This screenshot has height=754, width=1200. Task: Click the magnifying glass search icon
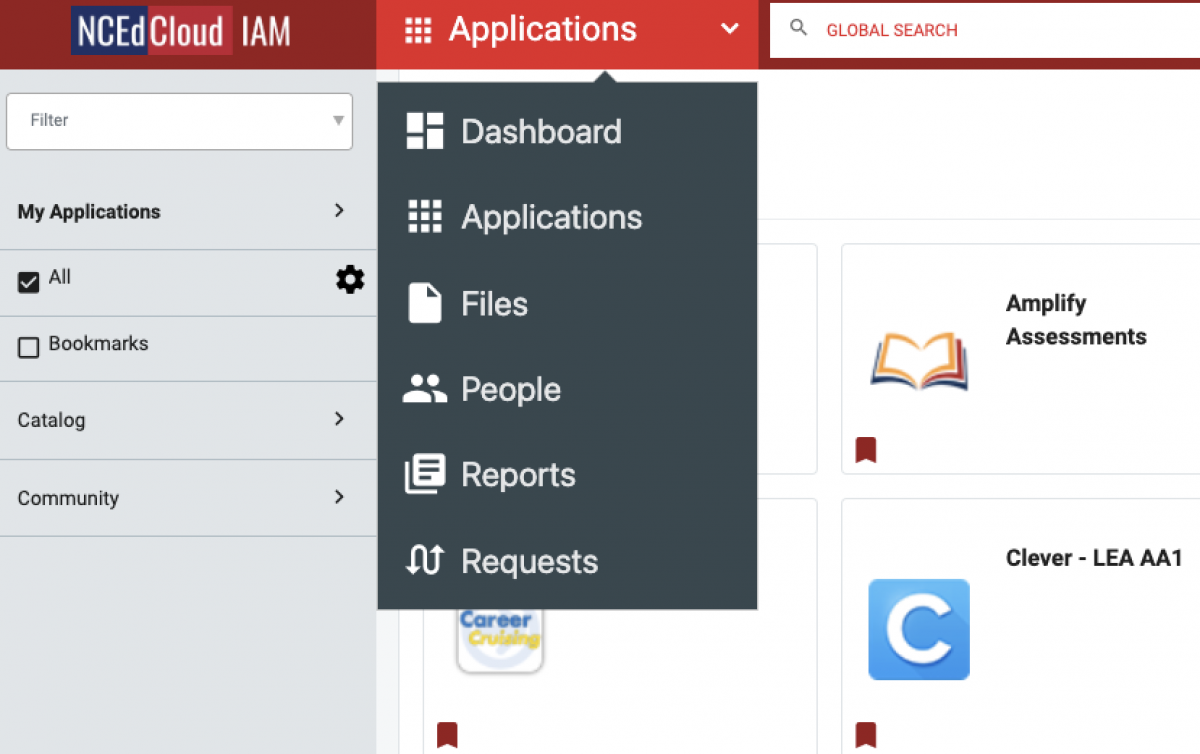pos(798,28)
